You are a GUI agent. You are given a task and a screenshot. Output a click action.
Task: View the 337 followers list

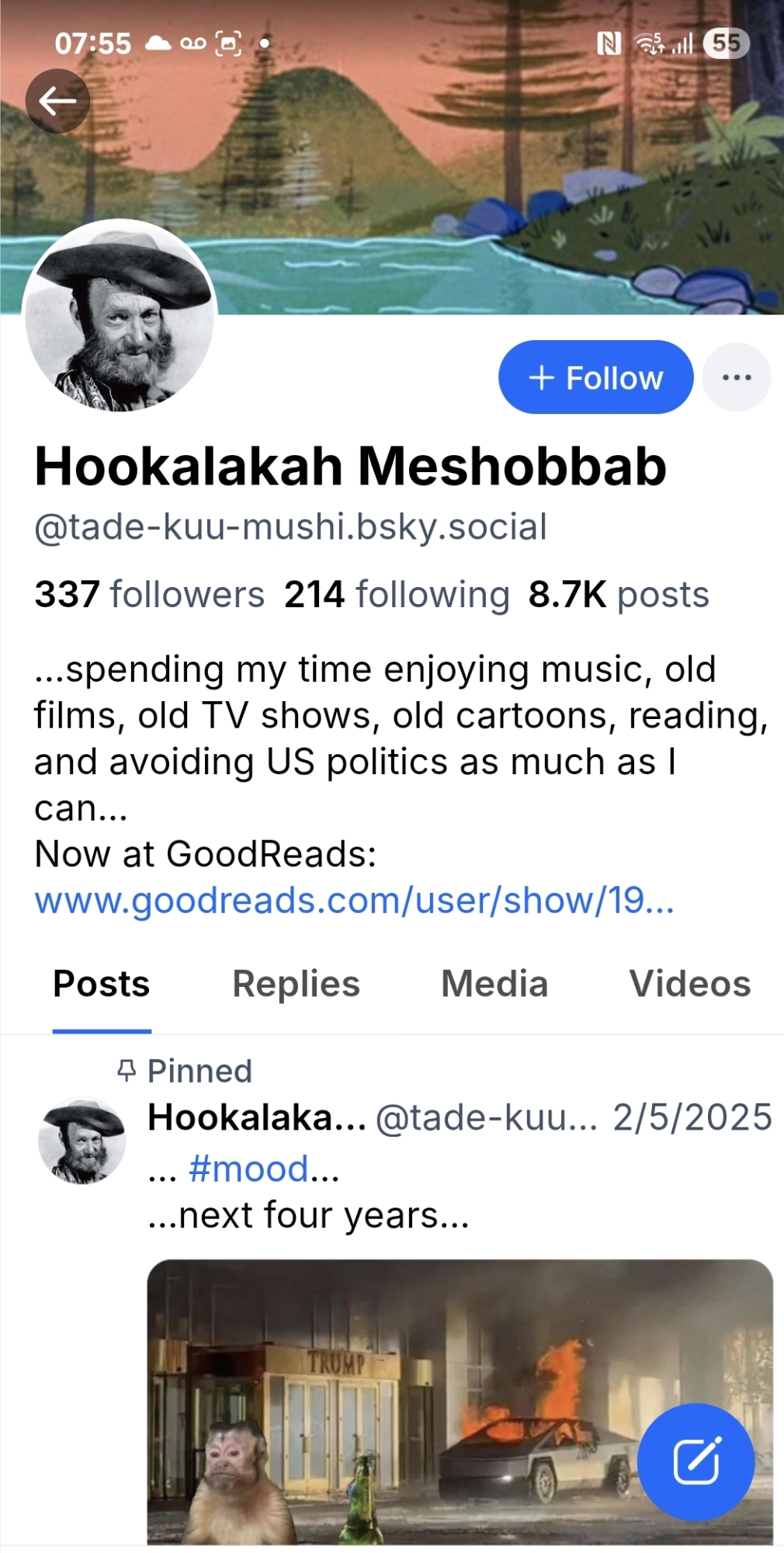pos(150,595)
